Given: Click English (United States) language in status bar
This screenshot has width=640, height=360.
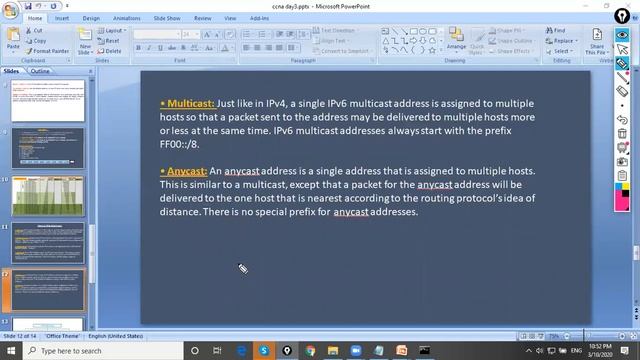Looking at the screenshot, I should click(116, 336).
